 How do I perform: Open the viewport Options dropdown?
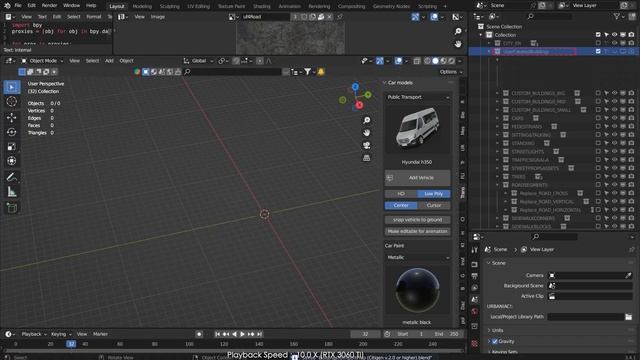[451, 72]
